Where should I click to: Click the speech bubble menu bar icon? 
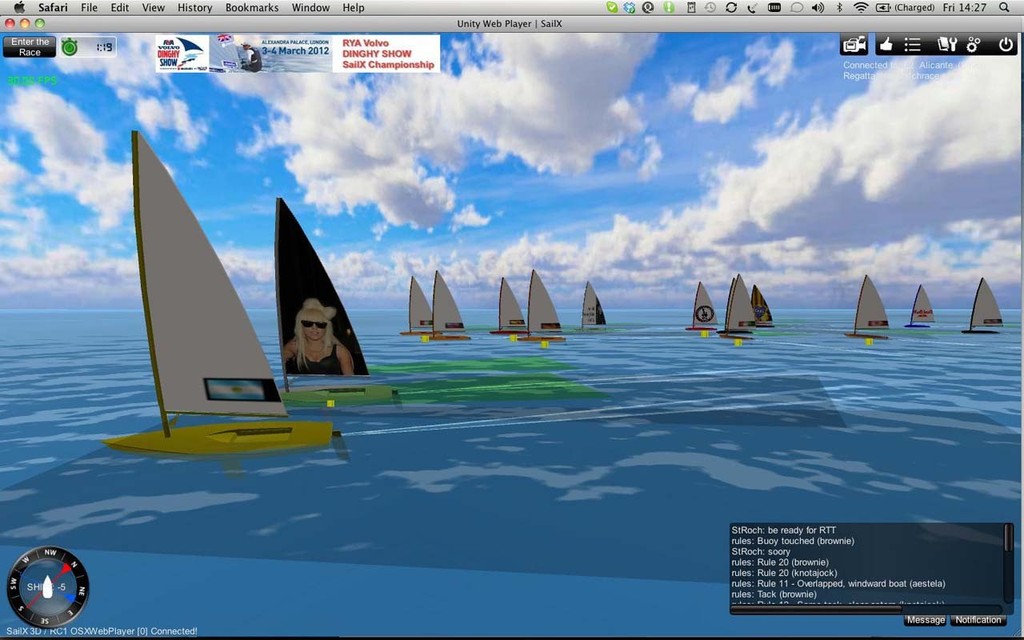(796, 7)
